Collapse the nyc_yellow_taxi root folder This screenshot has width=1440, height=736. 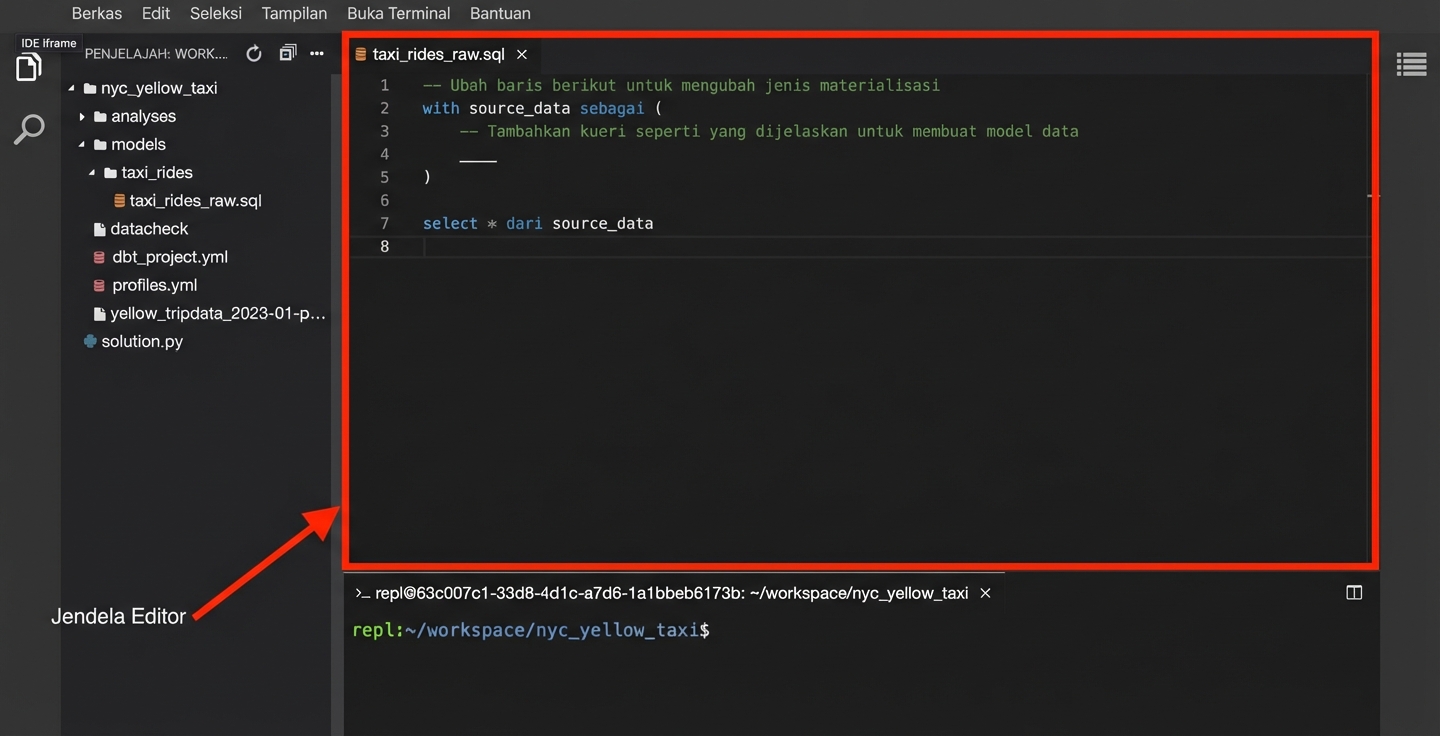[x=72, y=88]
